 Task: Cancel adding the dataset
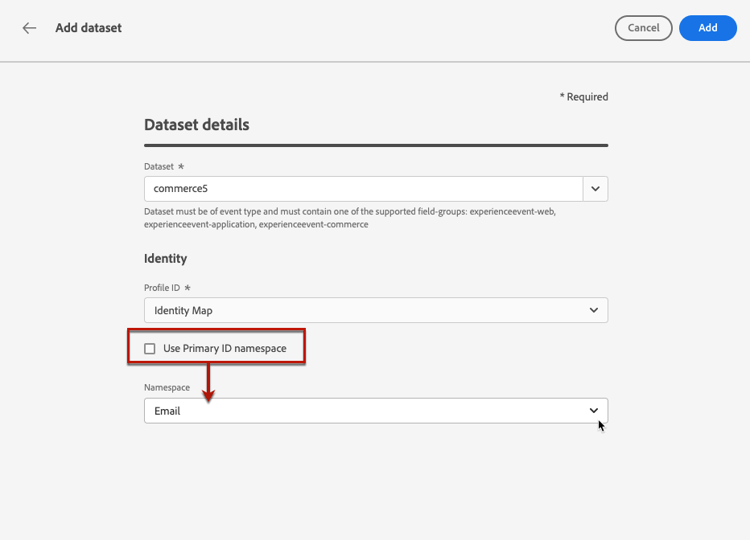pyautogui.click(x=643, y=28)
